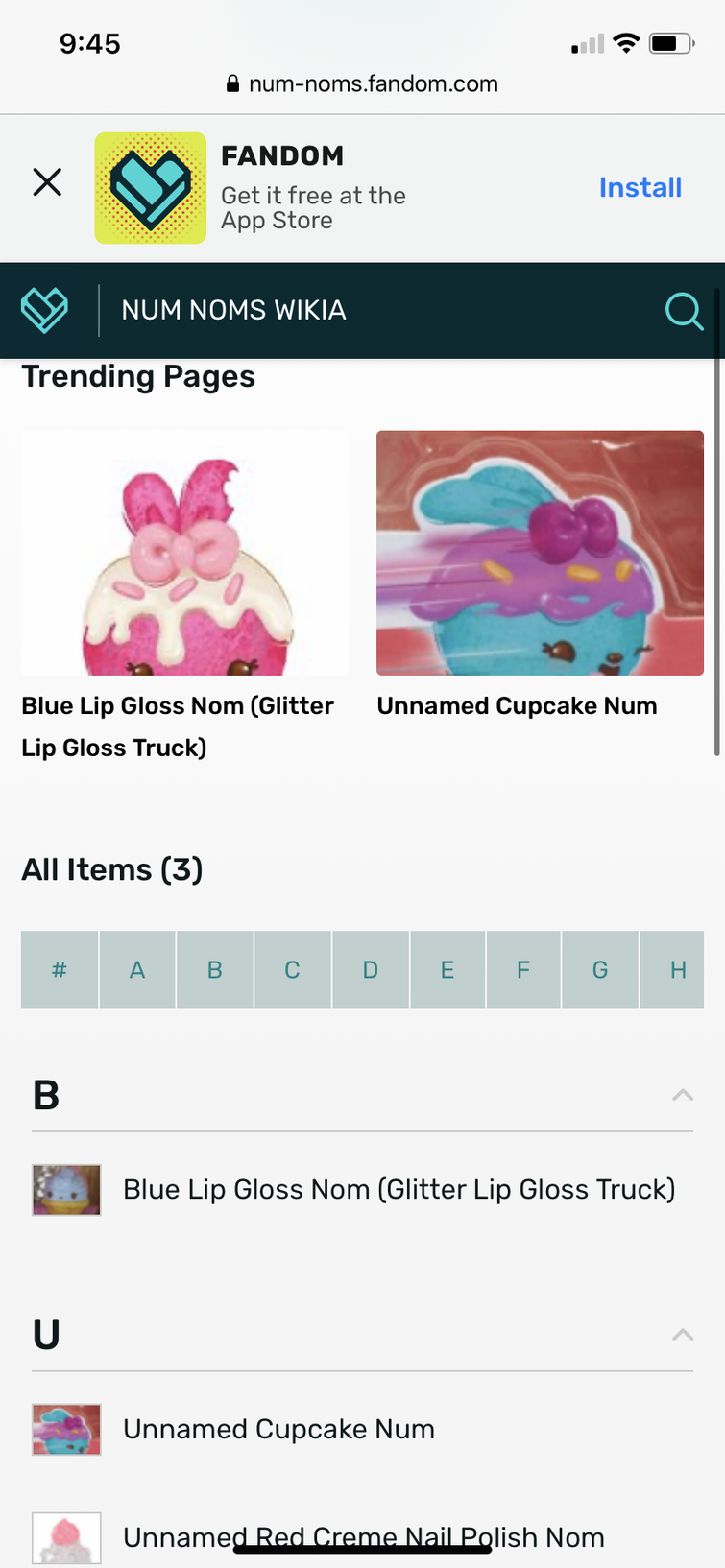Collapse the B section chevron
Viewport: 725px width, 1568px height.
click(683, 1095)
